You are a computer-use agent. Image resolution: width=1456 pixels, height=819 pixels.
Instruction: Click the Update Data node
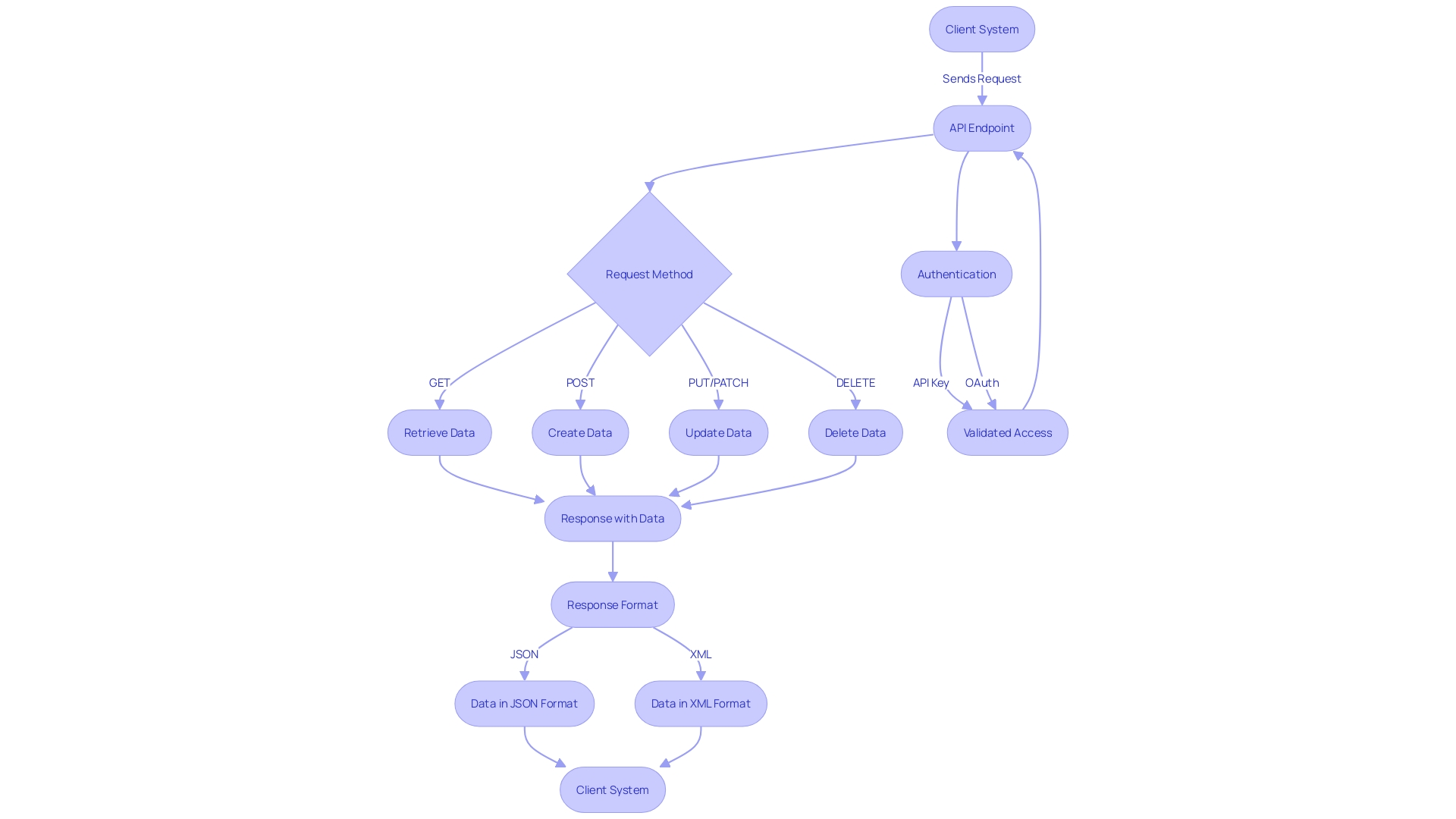718,432
